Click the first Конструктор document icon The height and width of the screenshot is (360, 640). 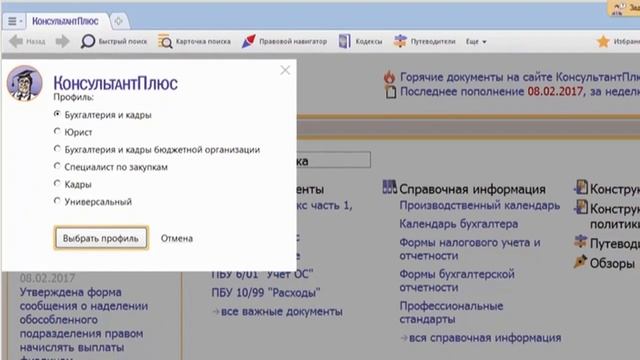pyautogui.click(x=581, y=187)
